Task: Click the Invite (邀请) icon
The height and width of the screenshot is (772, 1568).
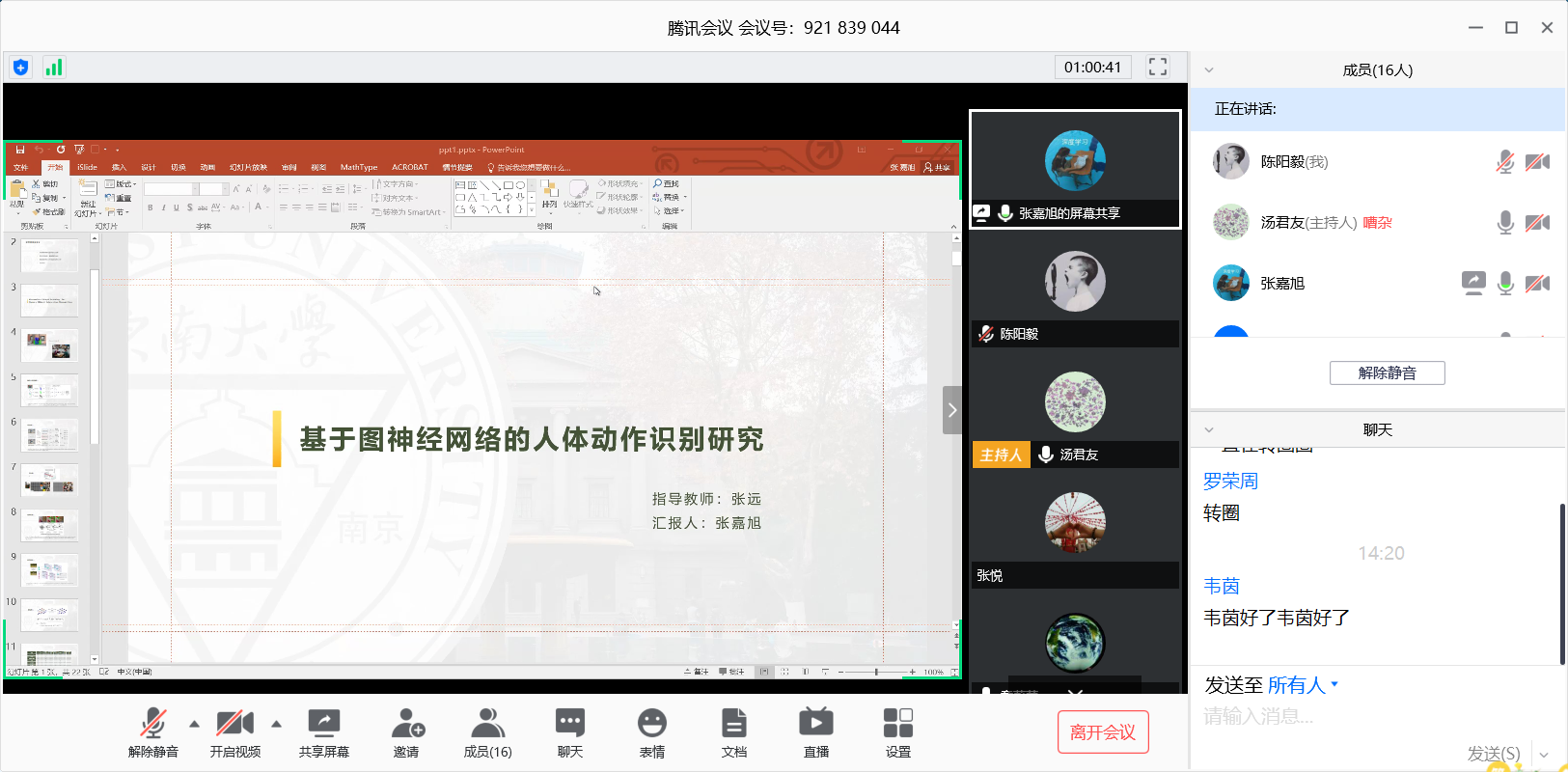Action: coord(406,732)
